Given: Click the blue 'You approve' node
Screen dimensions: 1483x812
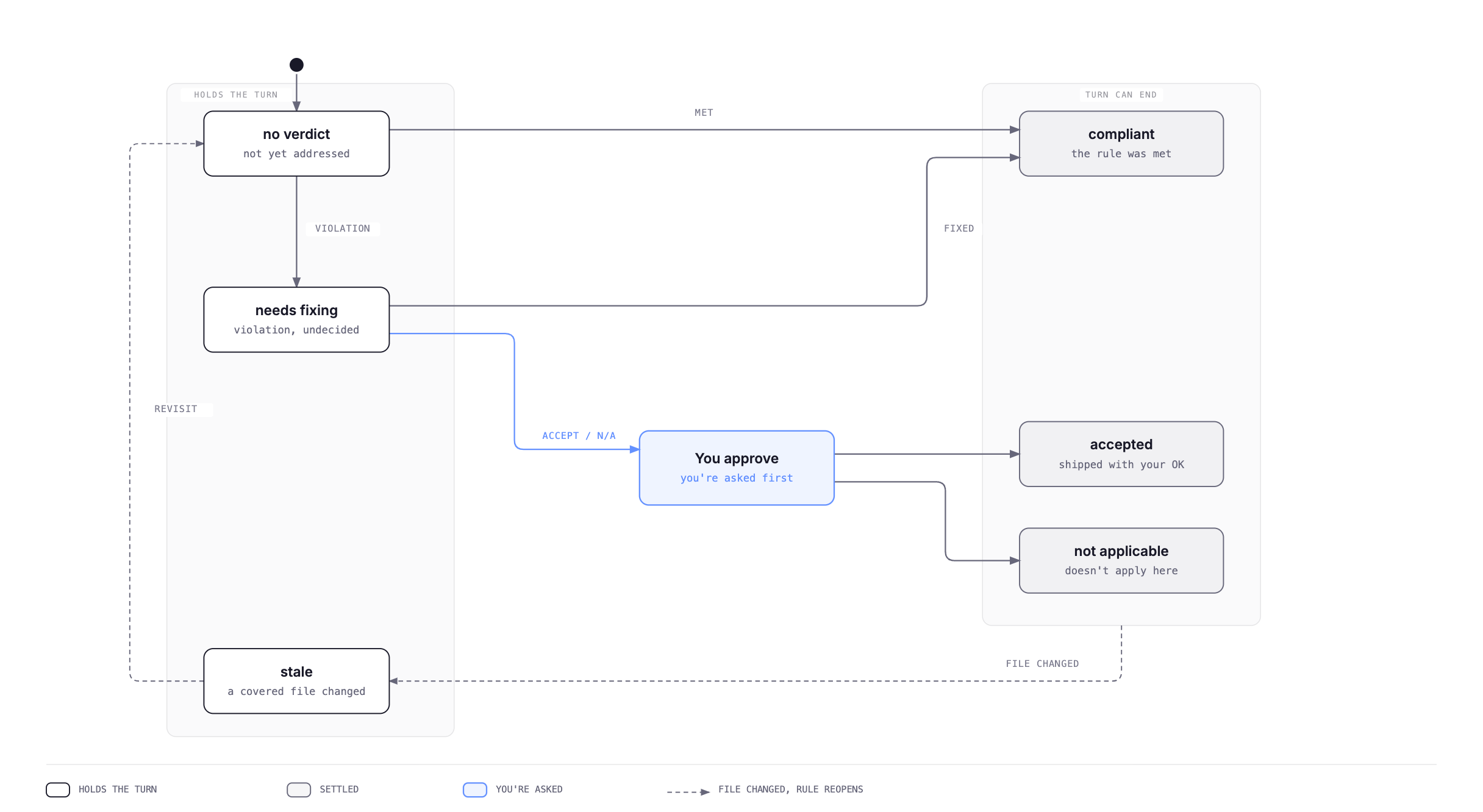Looking at the screenshot, I should 737,468.
